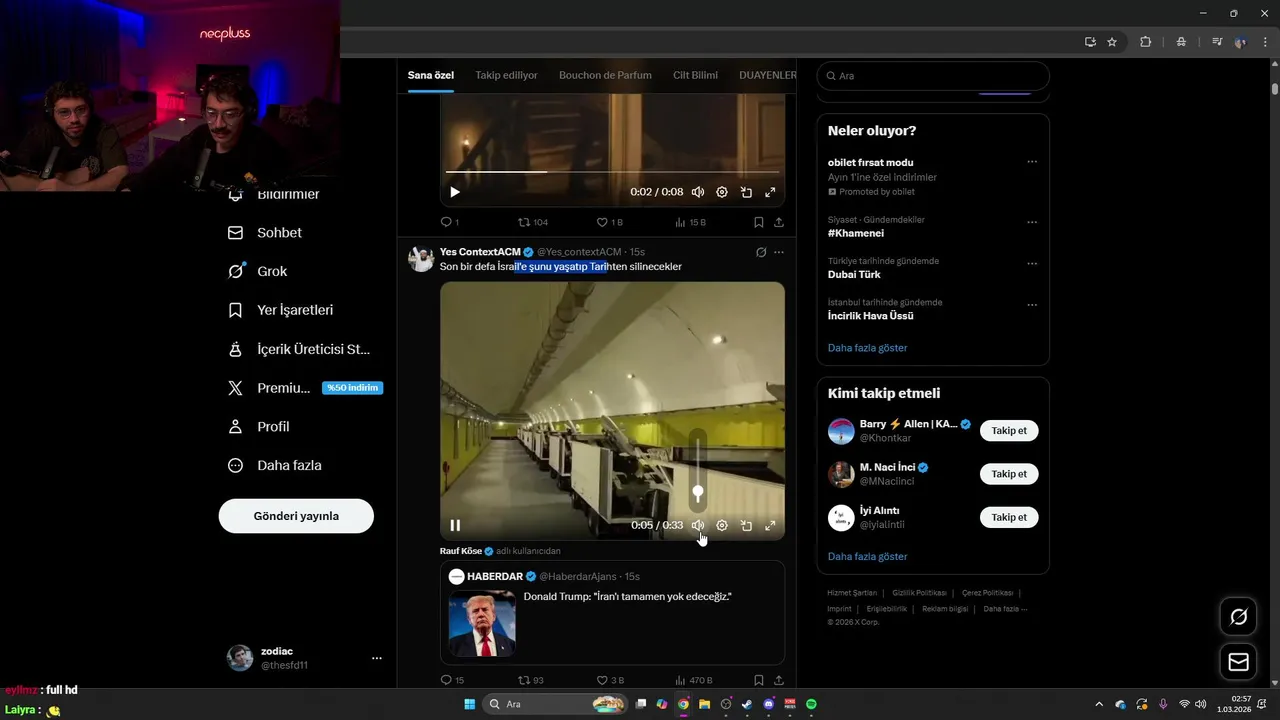Reply to the post with 1 comment
This screenshot has width=1280, height=720.
(450, 222)
